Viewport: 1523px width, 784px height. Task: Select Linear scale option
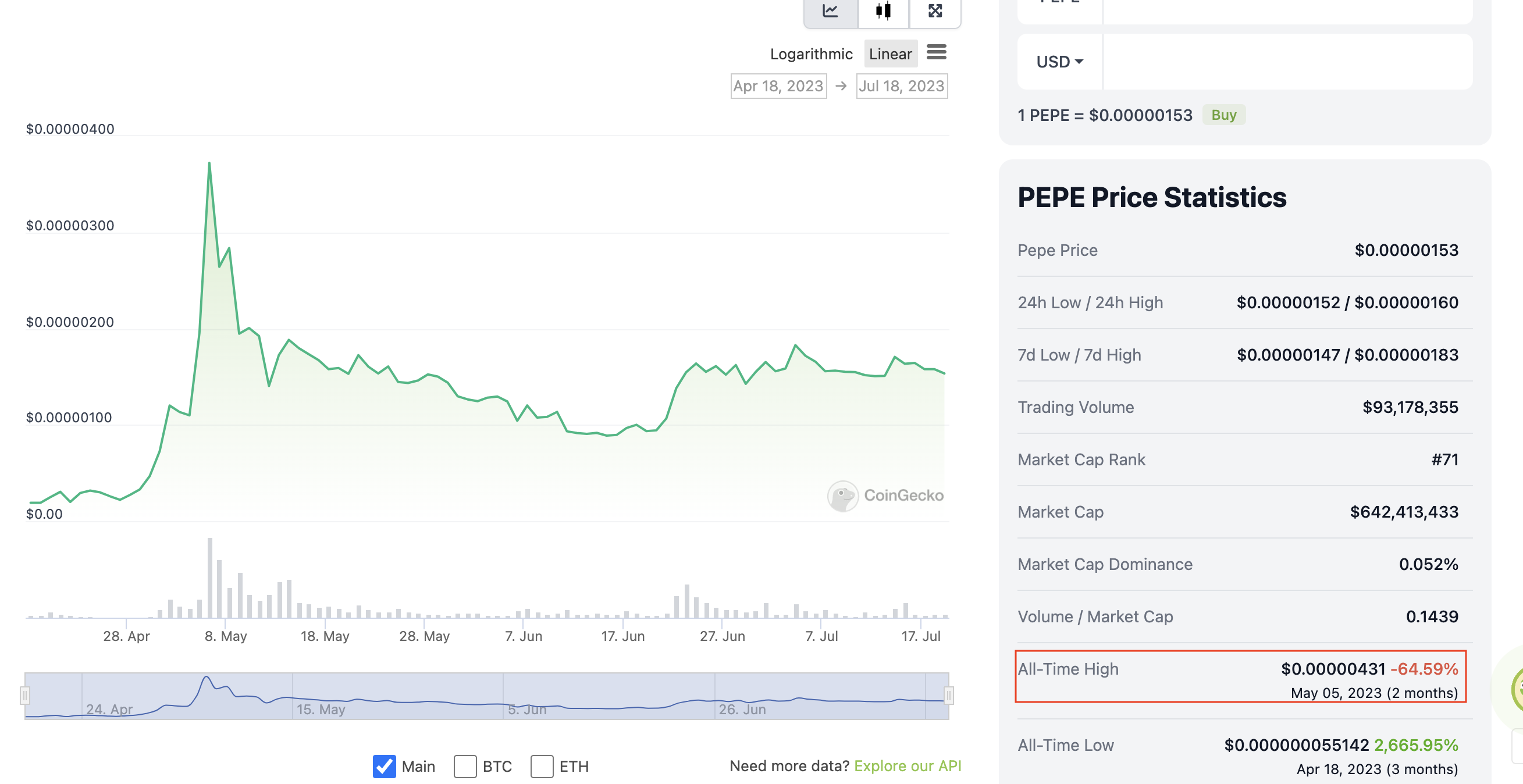pyautogui.click(x=890, y=54)
